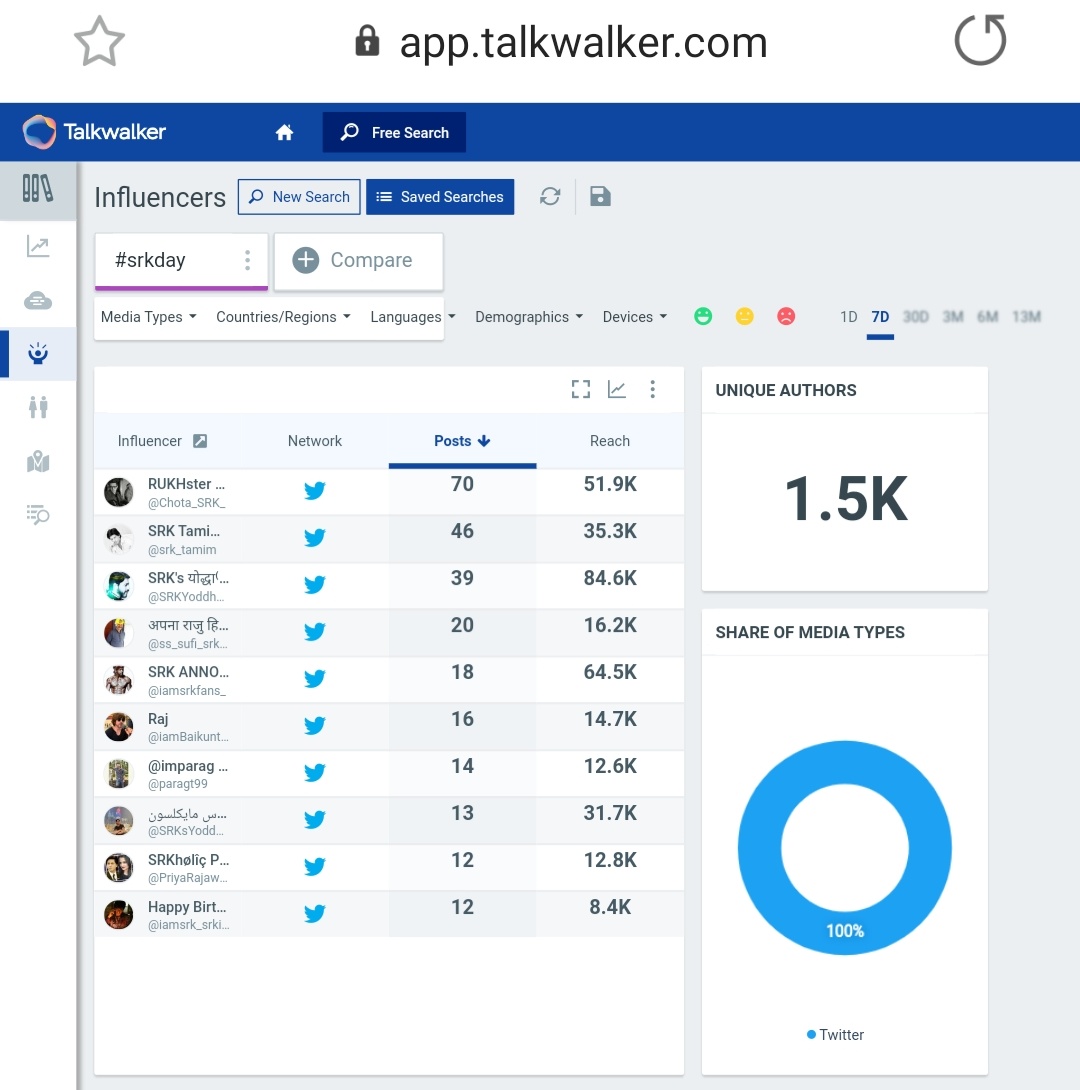The image size is (1080, 1090).
Task: Click avatar of @PriyaRajaw... influencer
Action: (x=119, y=868)
